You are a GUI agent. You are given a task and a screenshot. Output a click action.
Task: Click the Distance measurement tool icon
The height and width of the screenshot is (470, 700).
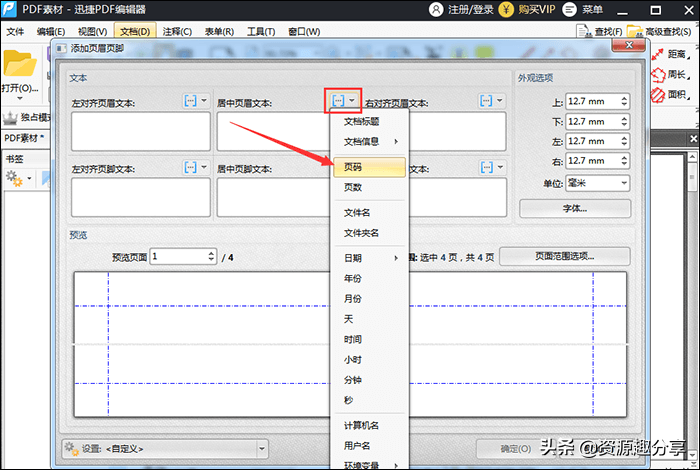point(658,54)
